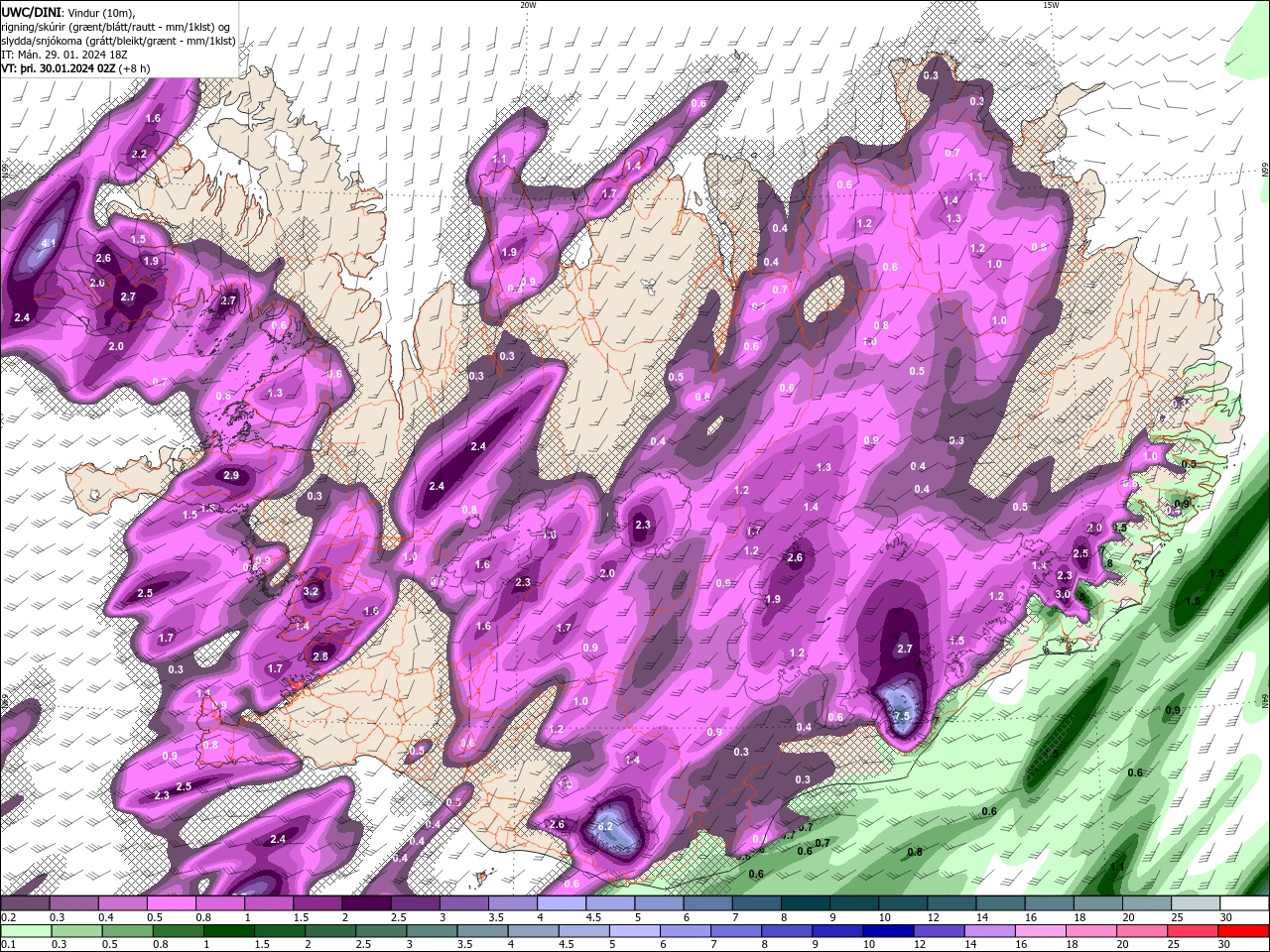Click the 2.9 precipitation value
The width and height of the screenshot is (1270, 952).
point(231,475)
